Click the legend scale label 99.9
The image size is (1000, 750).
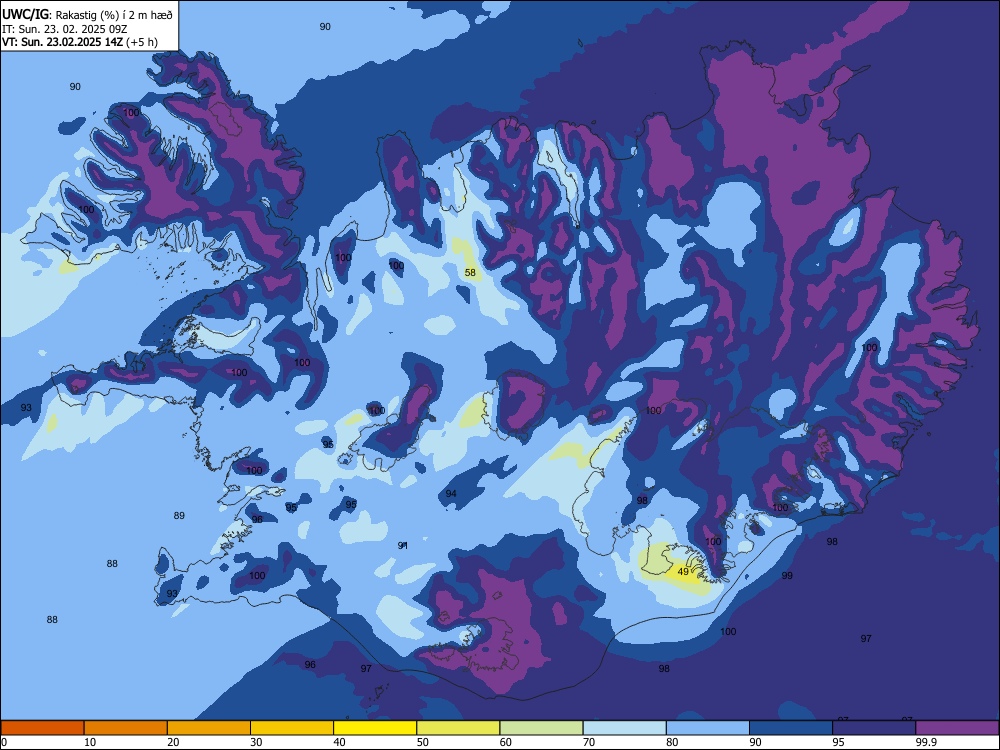click(925, 742)
